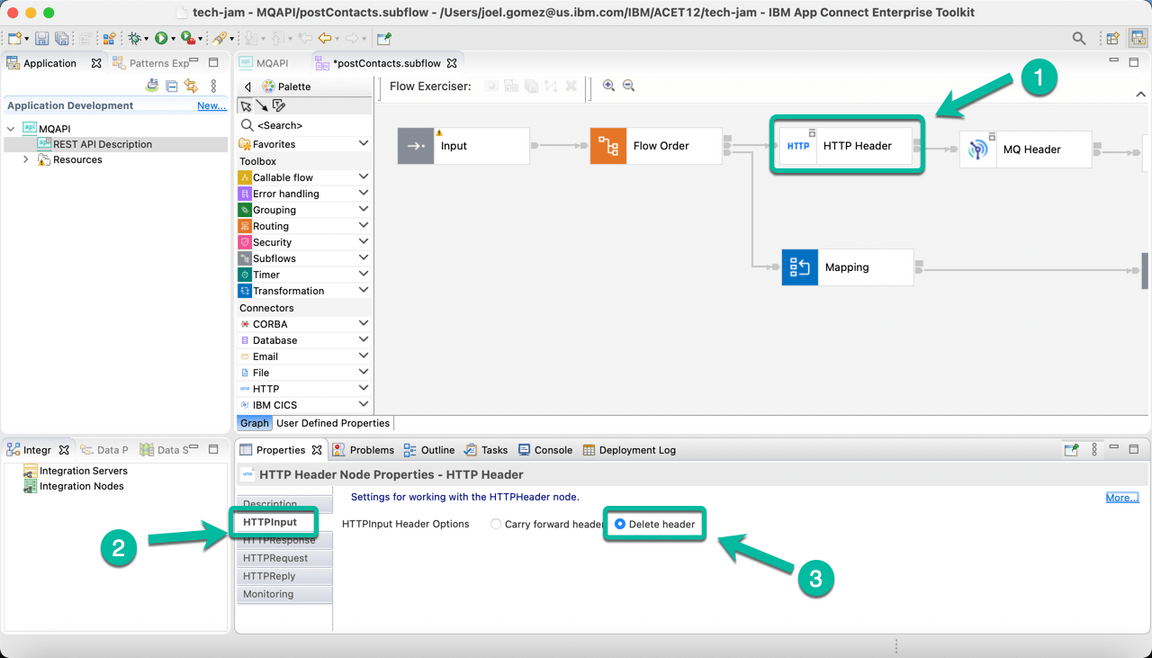Select Carry forward headers option

(495, 523)
